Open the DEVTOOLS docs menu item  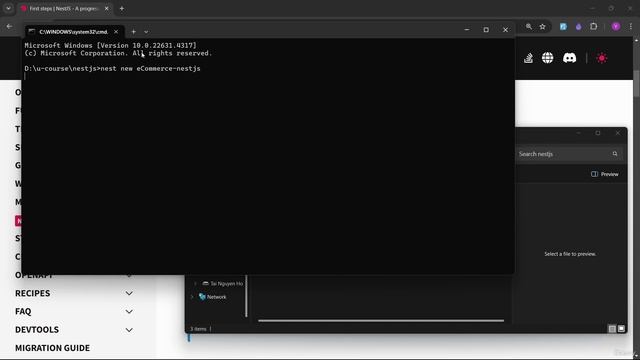tap(37, 329)
